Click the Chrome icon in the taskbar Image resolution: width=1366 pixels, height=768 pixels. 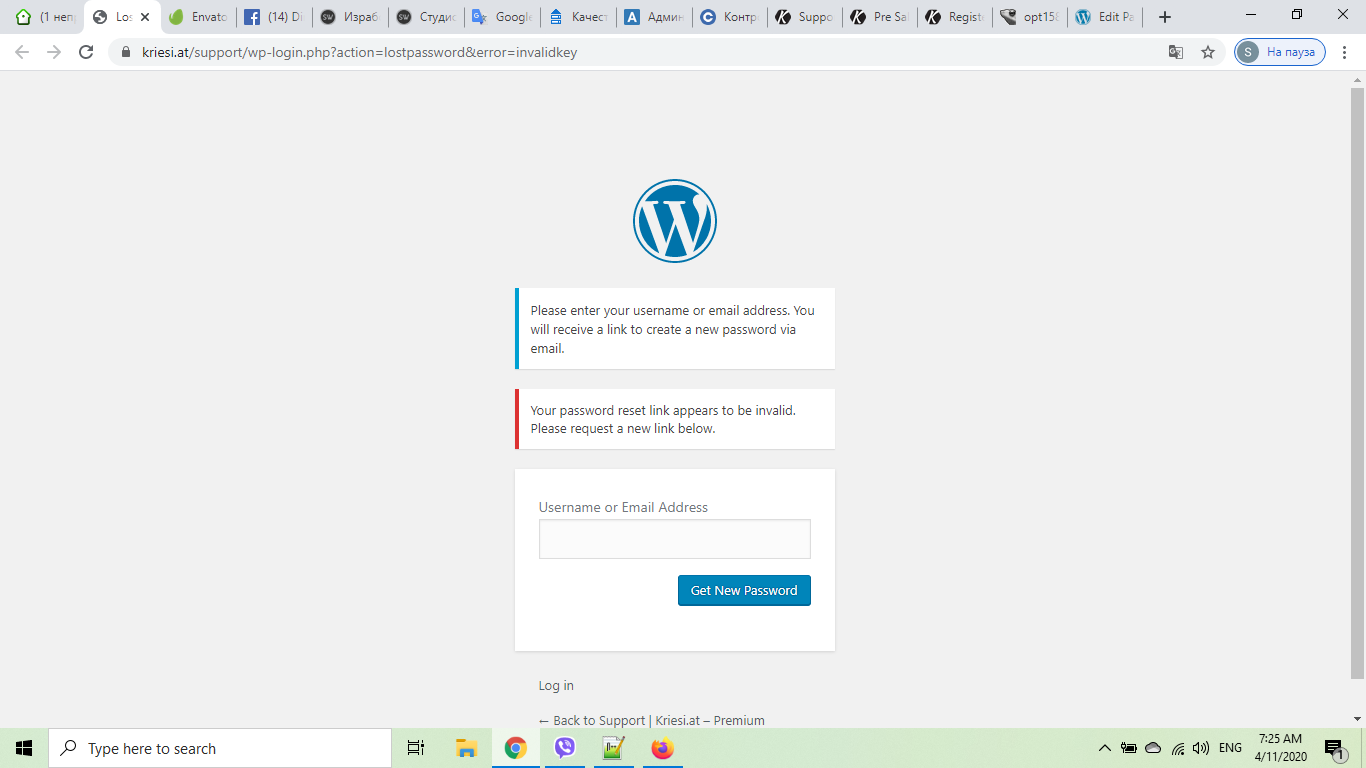tap(515, 748)
